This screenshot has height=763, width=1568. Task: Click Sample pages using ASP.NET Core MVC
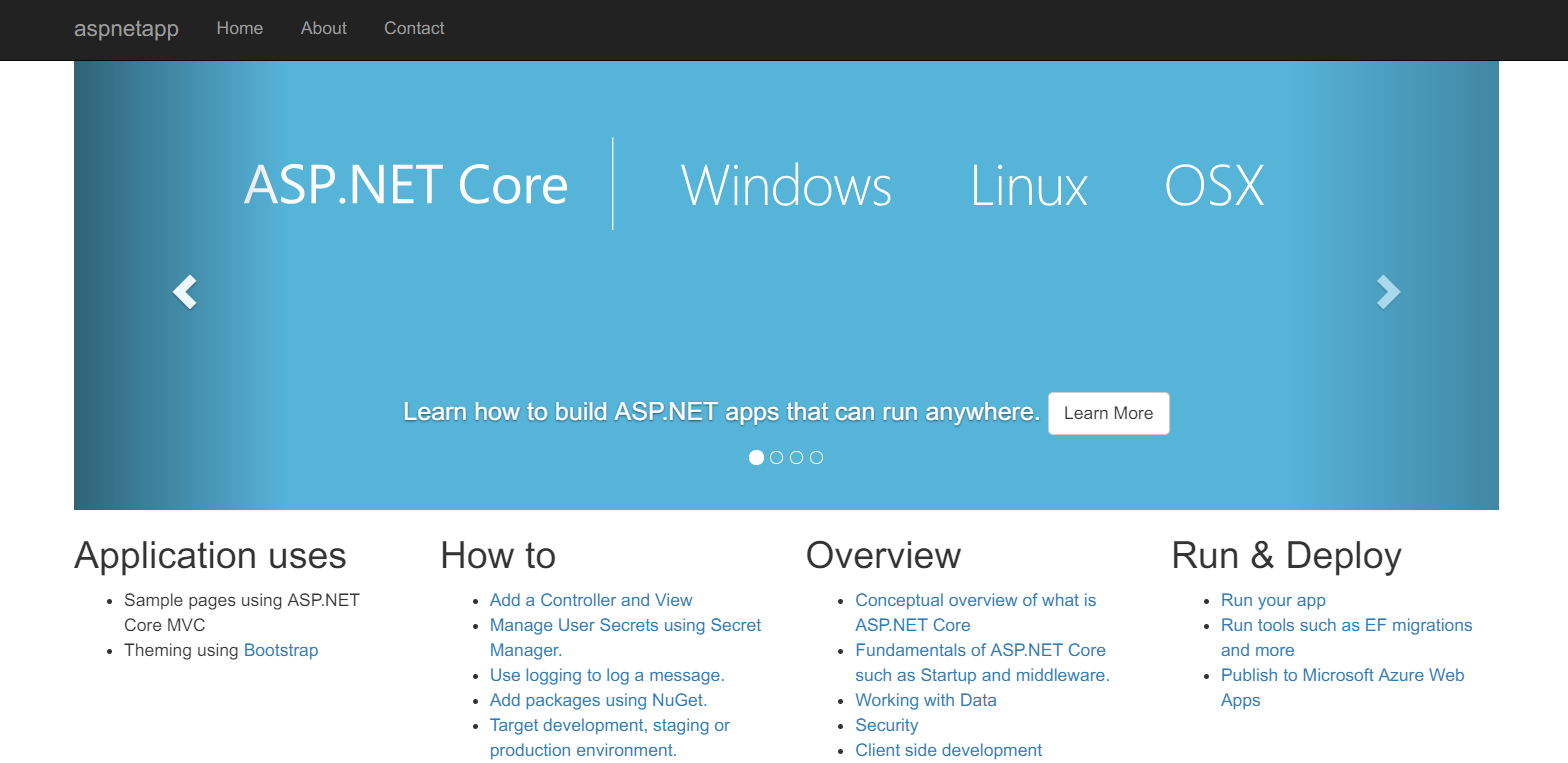[x=242, y=612]
